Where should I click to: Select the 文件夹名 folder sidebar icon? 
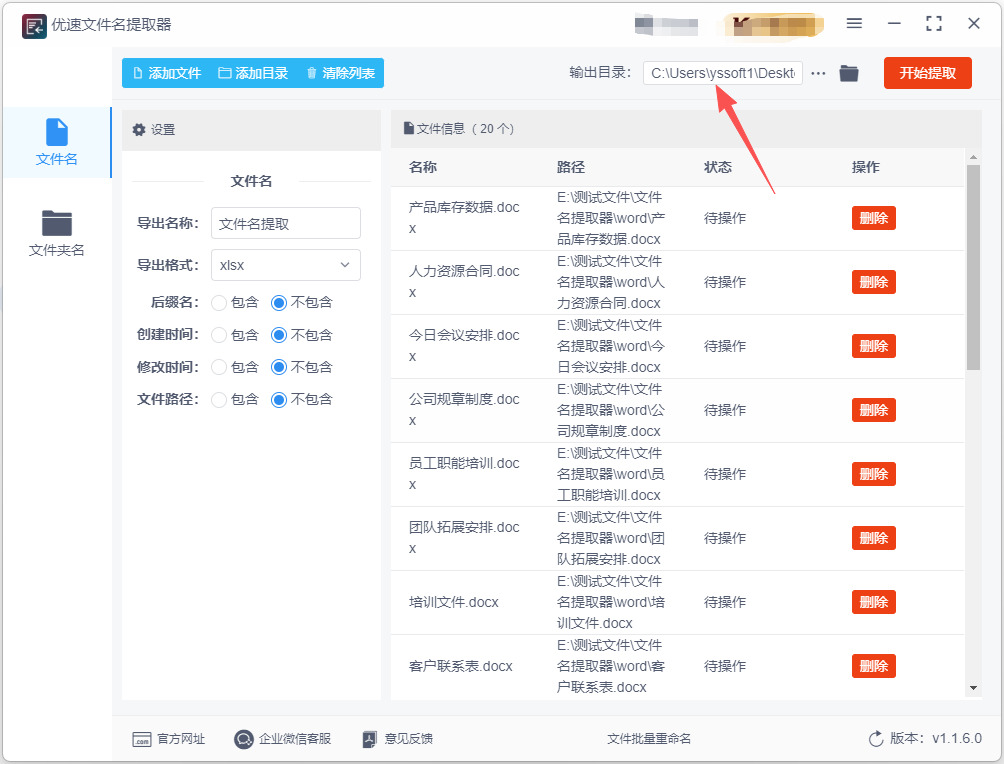(56, 224)
